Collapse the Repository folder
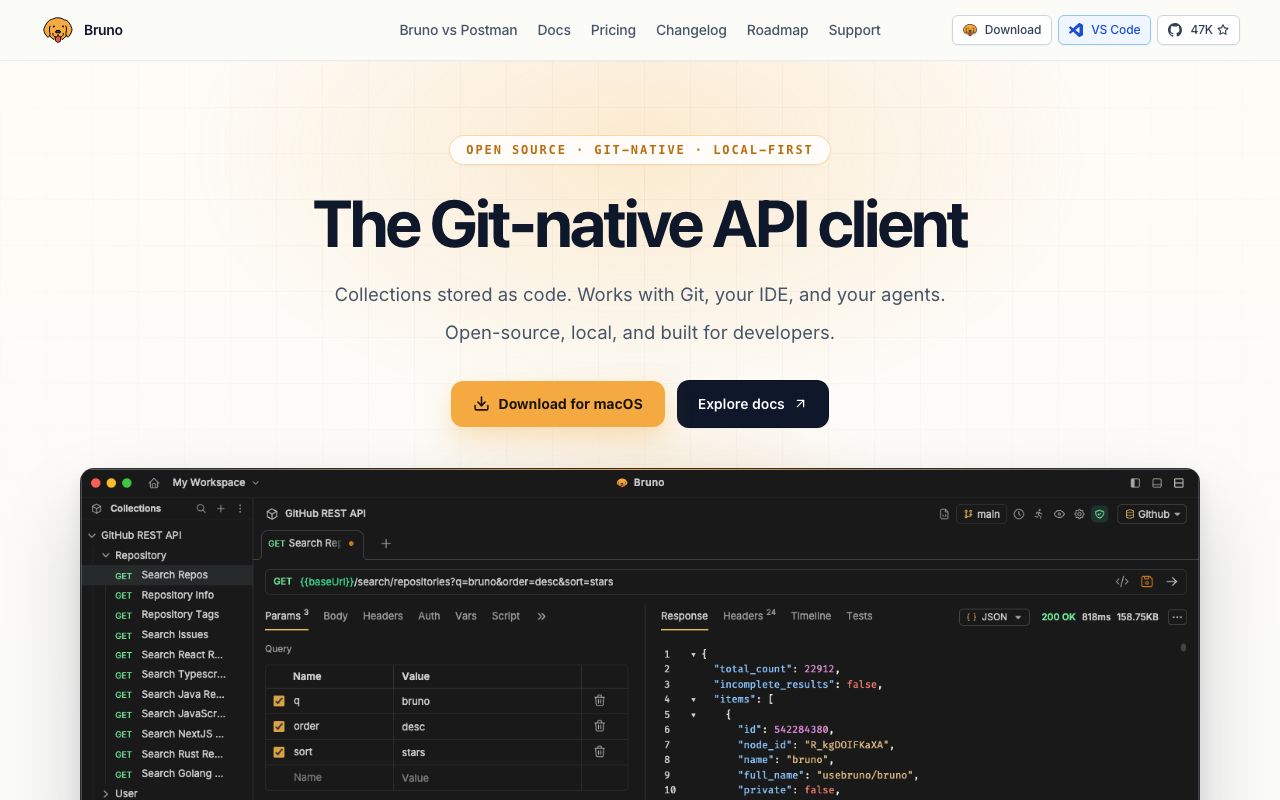 106,556
